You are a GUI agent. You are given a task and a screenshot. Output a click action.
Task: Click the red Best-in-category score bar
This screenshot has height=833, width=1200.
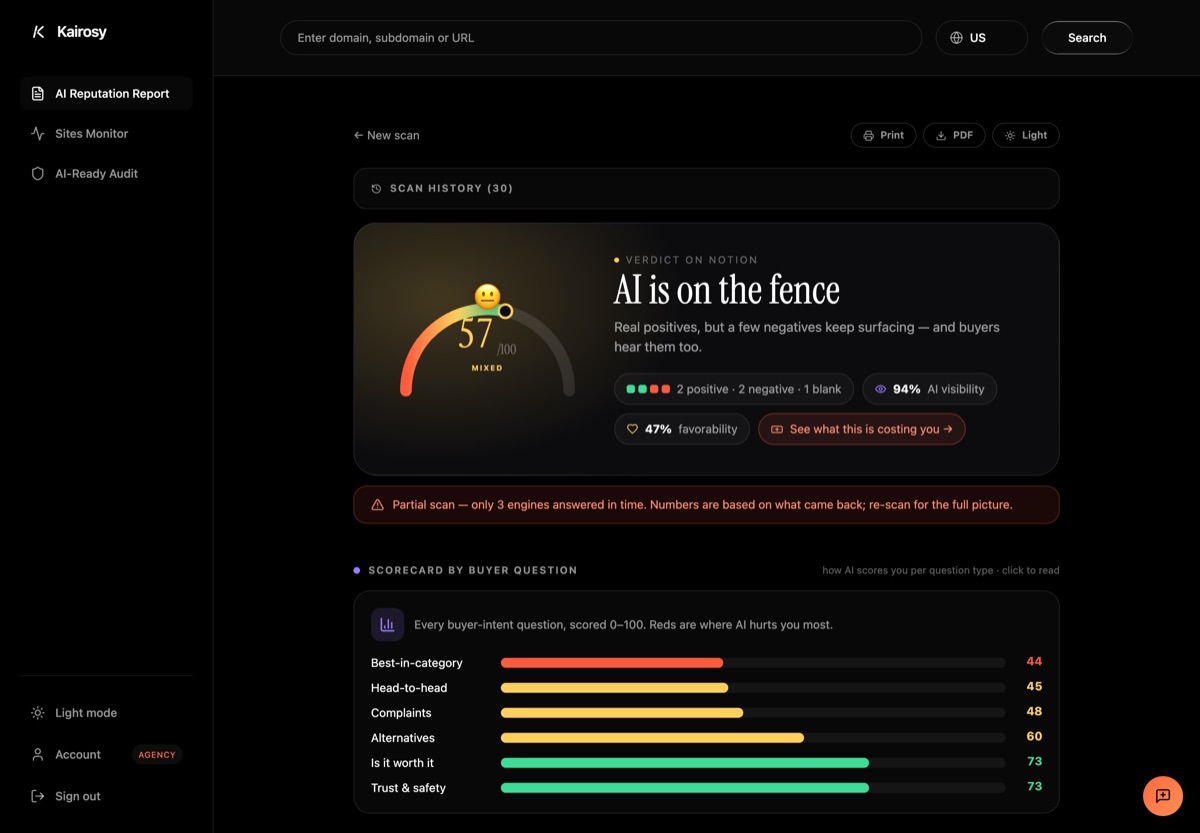point(612,662)
